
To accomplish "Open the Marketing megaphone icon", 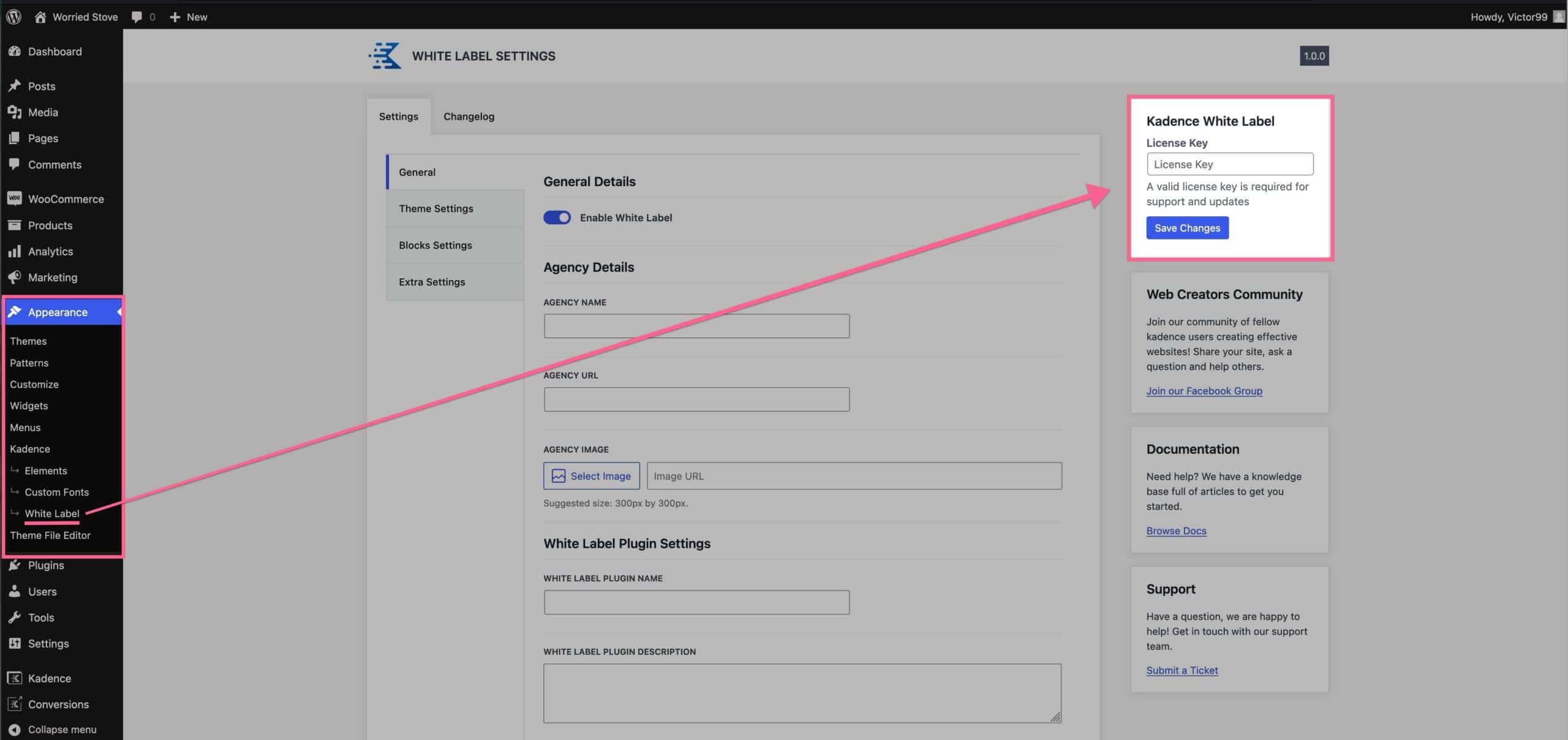I will click(x=15, y=277).
